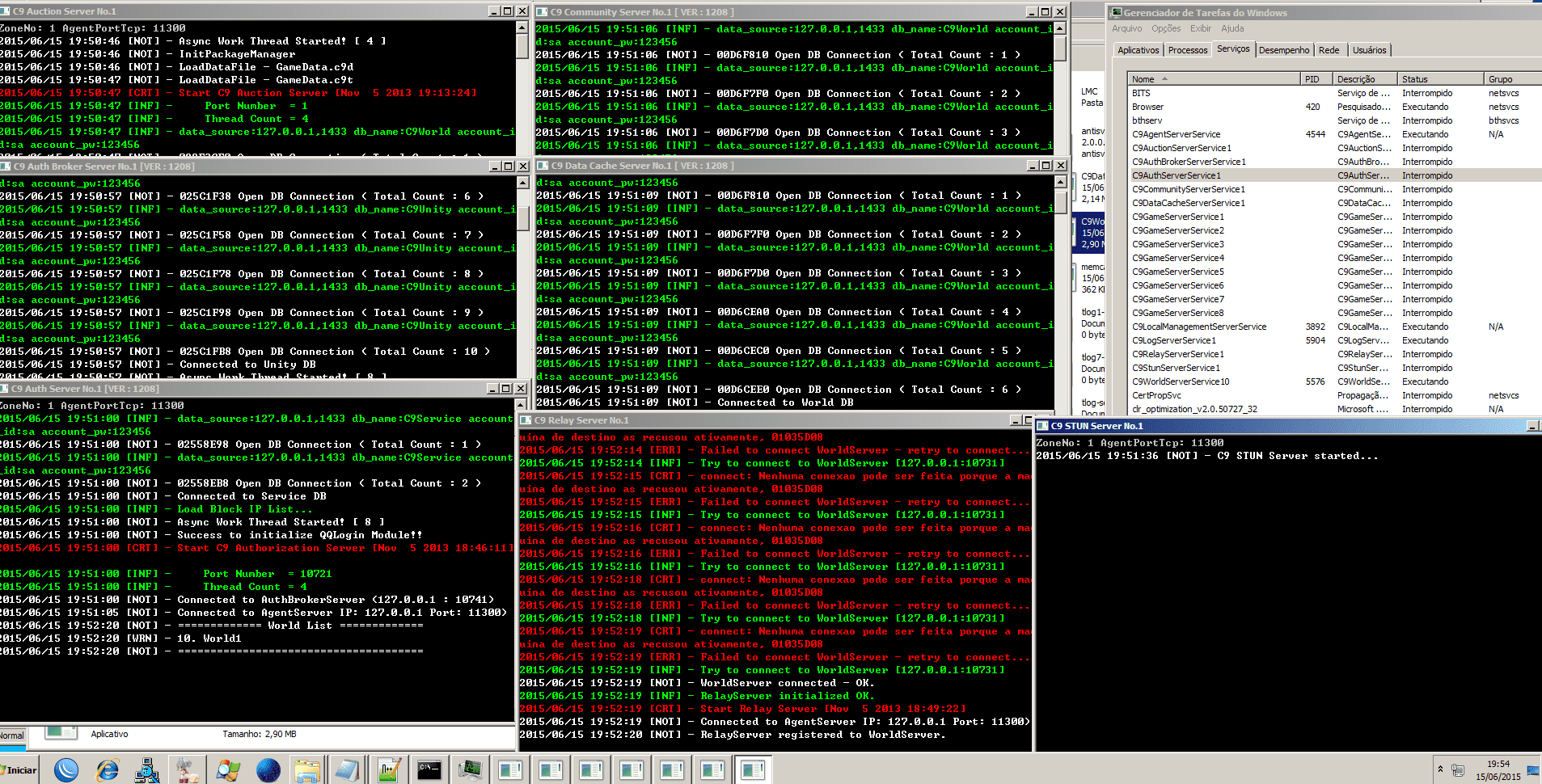Switch to the Usuários tab
This screenshot has width=1542, height=784.
(x=1370, y=50)
